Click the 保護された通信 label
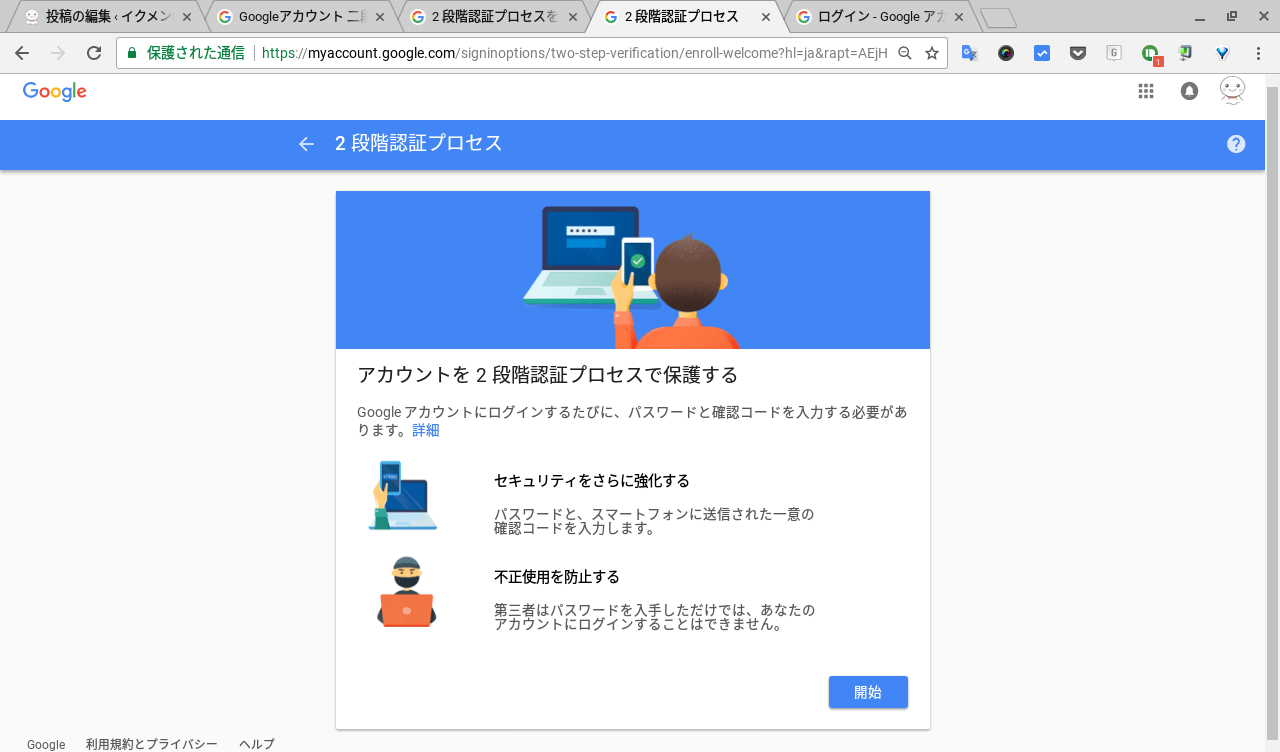This screenshot has width=1280, height=752. [x=195, y=53]
